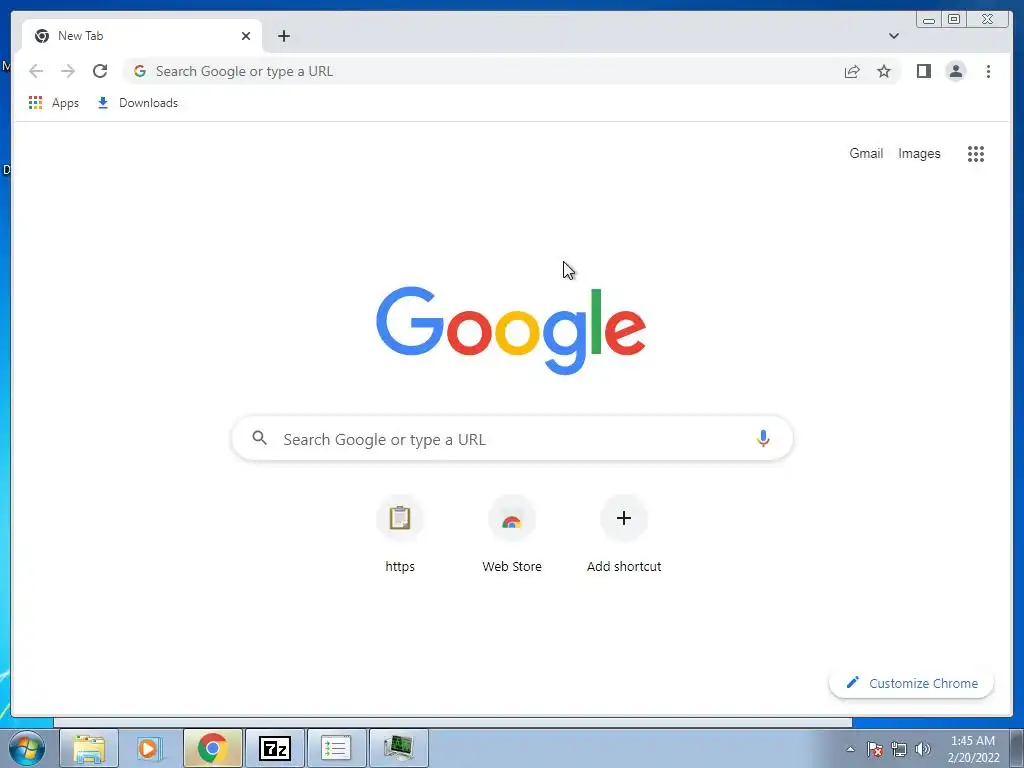1024x768 pixels.
Task: Open the network tray icon
Action: [899, 749]
